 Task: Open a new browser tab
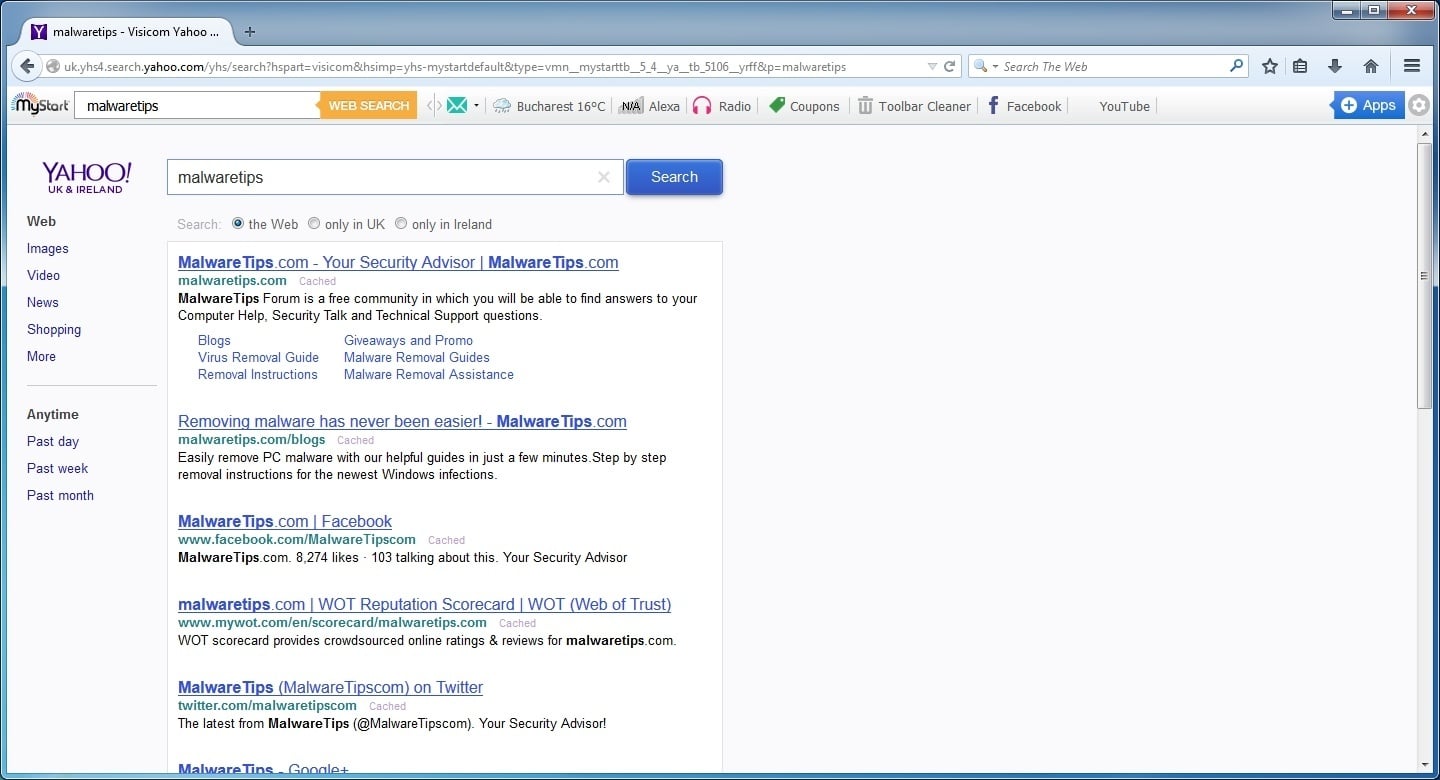tap(250, 32)
